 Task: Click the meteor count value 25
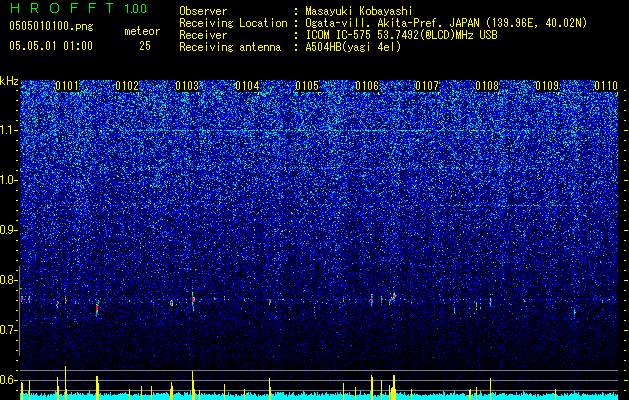[145, 46]
